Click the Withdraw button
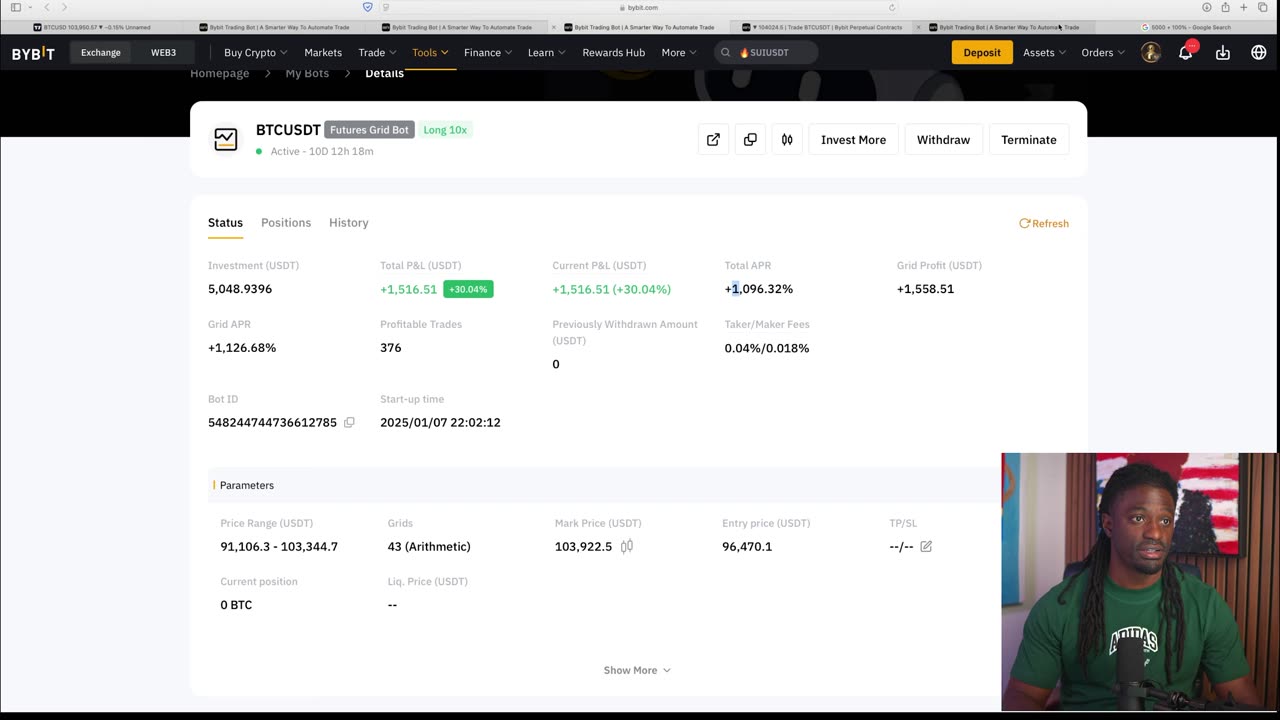1280x720 pixels. pos(943,140)
